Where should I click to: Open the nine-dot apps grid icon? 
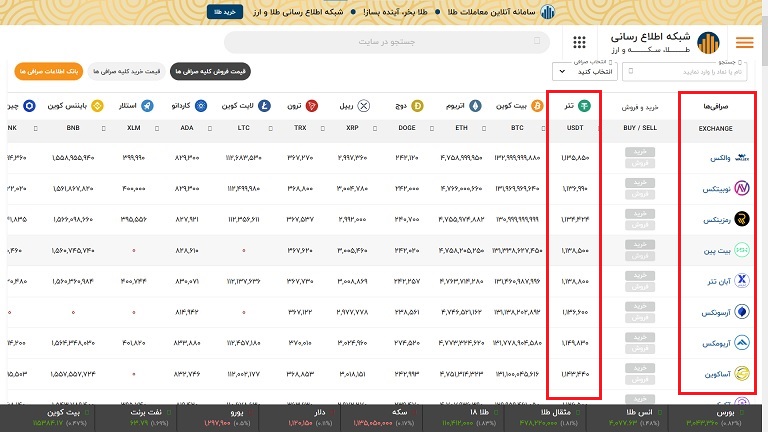click(x=580, y=42)
